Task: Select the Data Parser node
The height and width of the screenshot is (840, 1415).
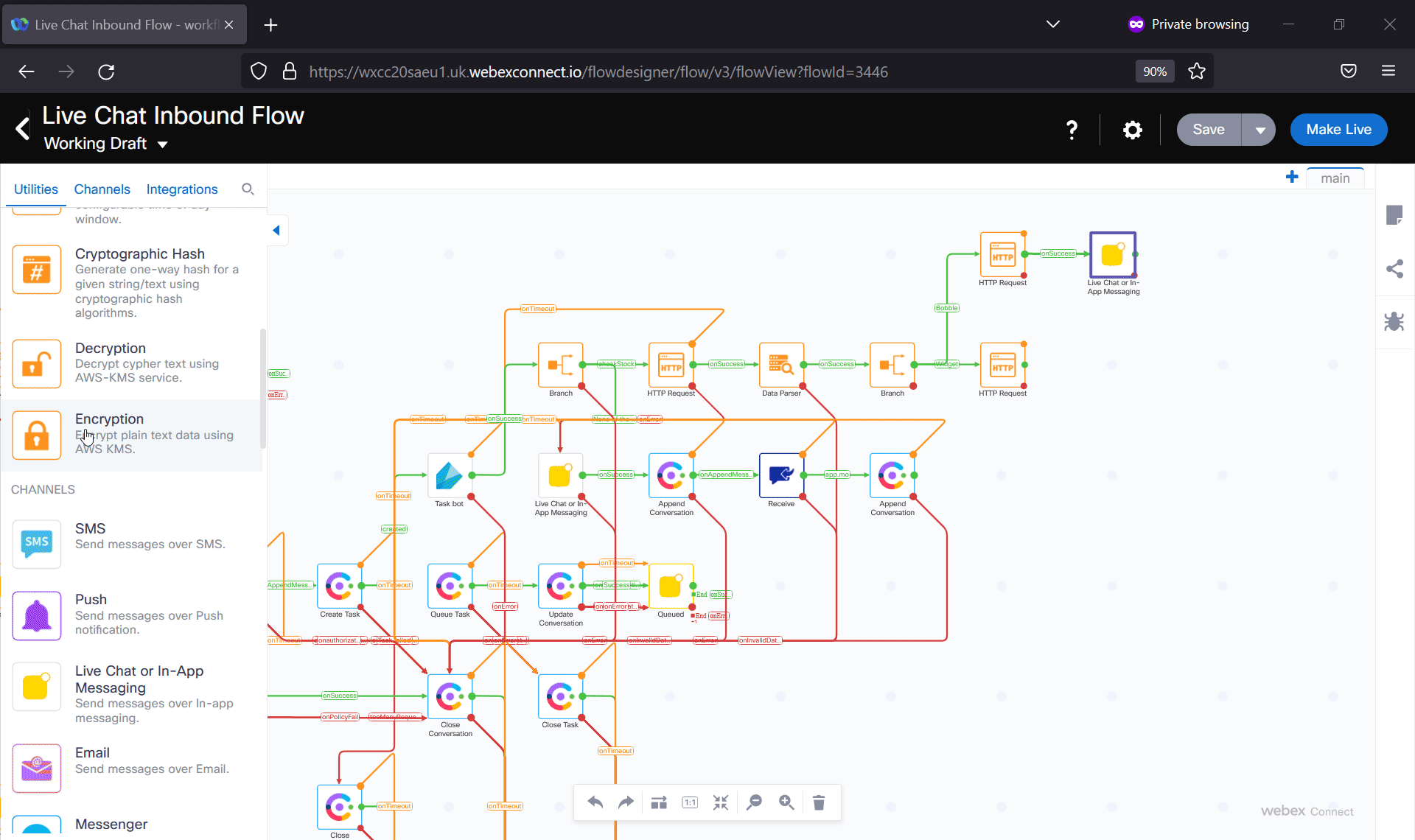Action: (x=781, y=365)
